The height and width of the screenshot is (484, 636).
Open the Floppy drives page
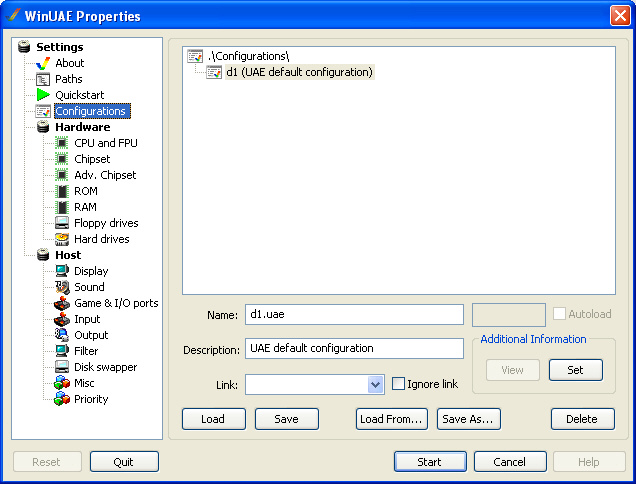pos(106,223)
